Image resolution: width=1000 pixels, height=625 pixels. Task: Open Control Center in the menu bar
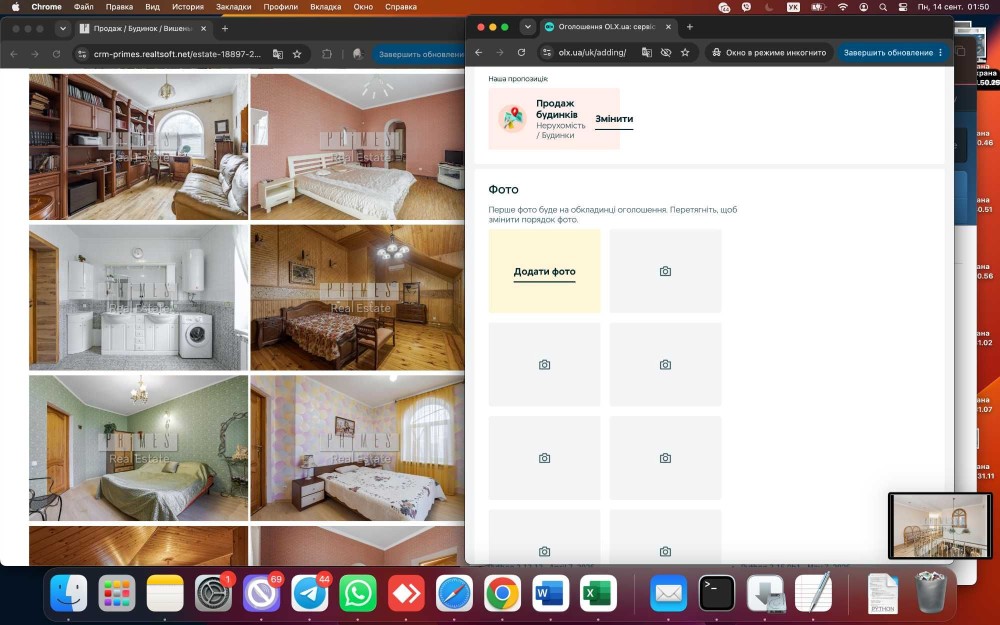point(903,7)
